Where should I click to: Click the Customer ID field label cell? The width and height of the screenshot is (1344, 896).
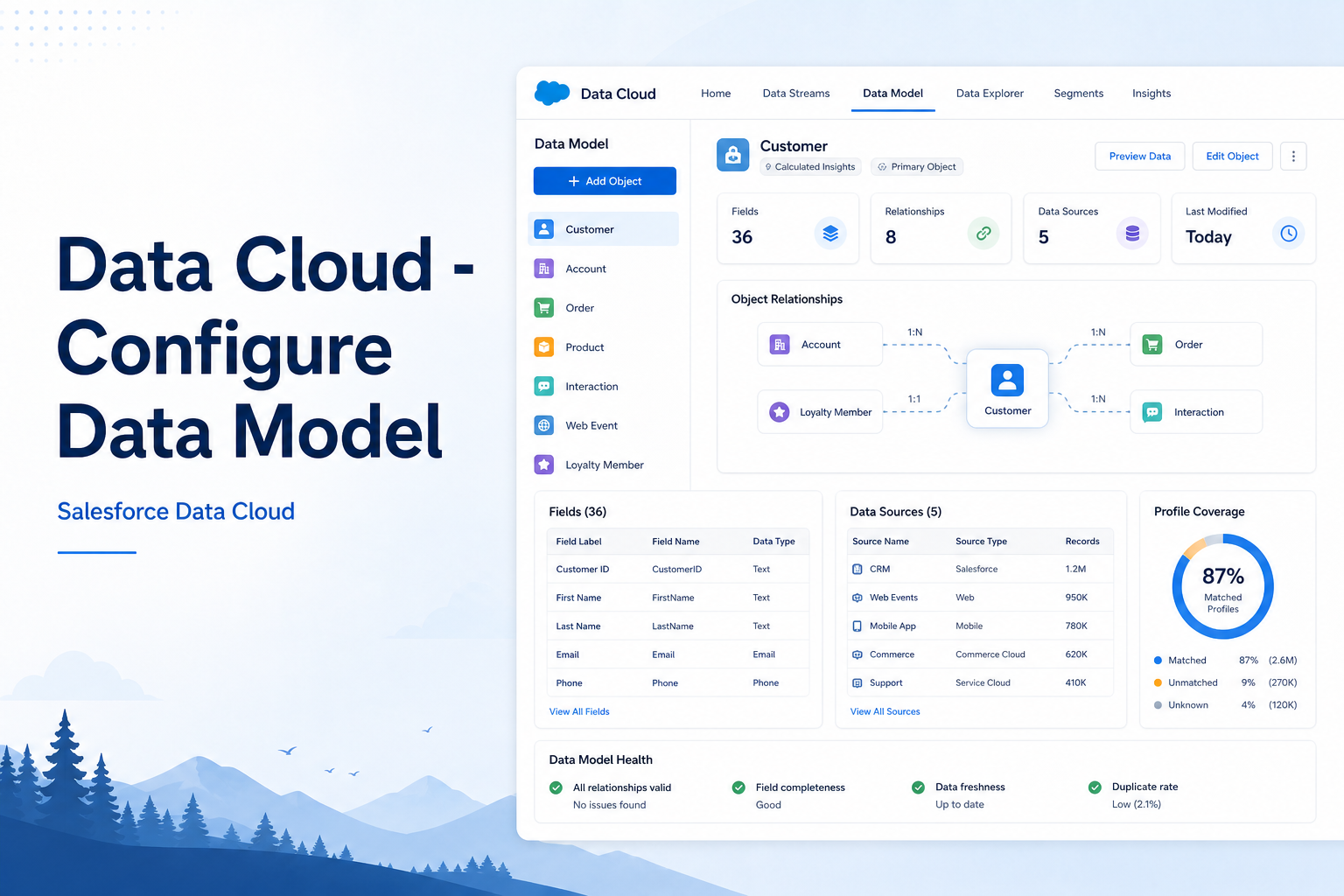583,570
